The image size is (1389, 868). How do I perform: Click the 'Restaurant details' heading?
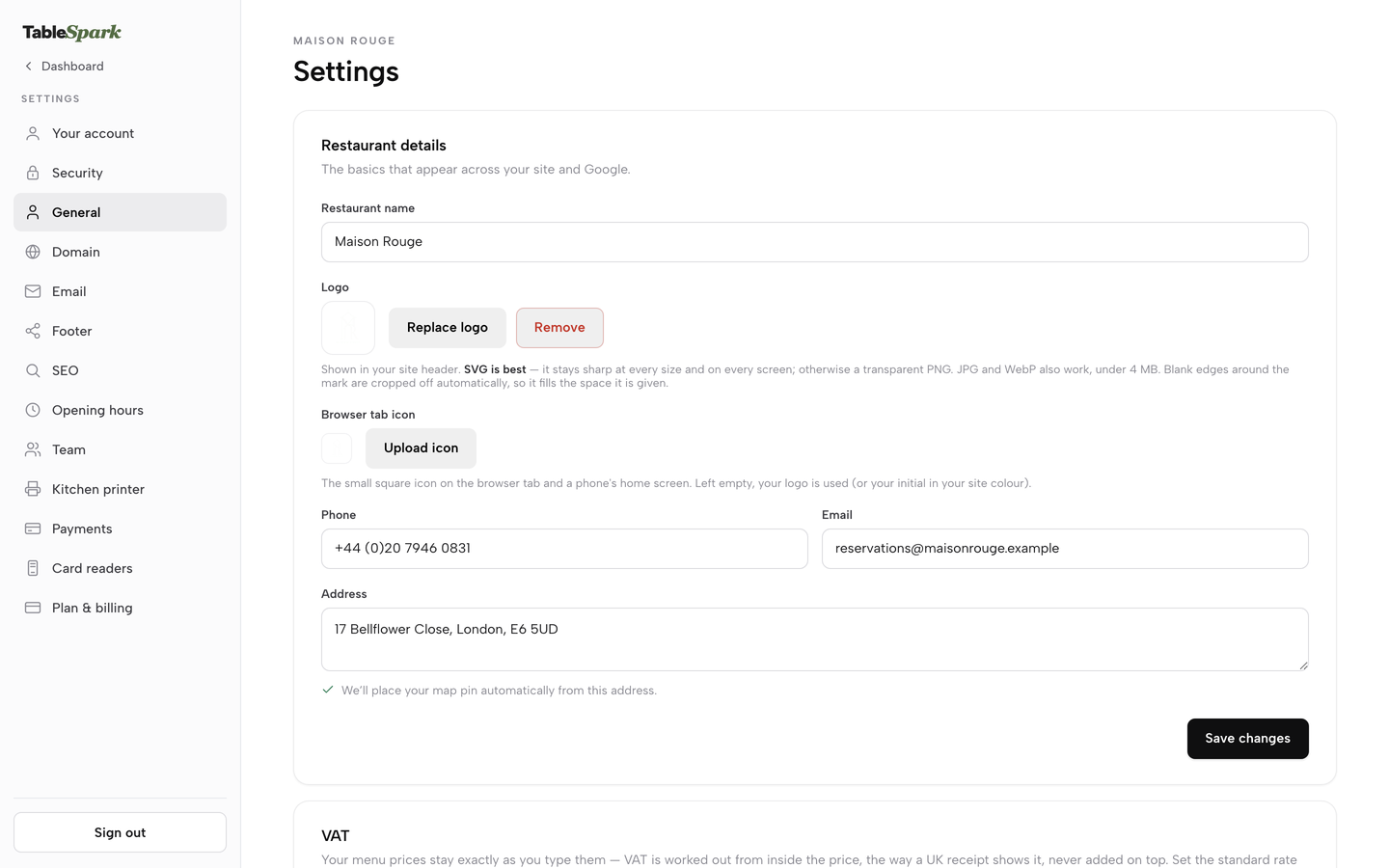tap(384, 146)
